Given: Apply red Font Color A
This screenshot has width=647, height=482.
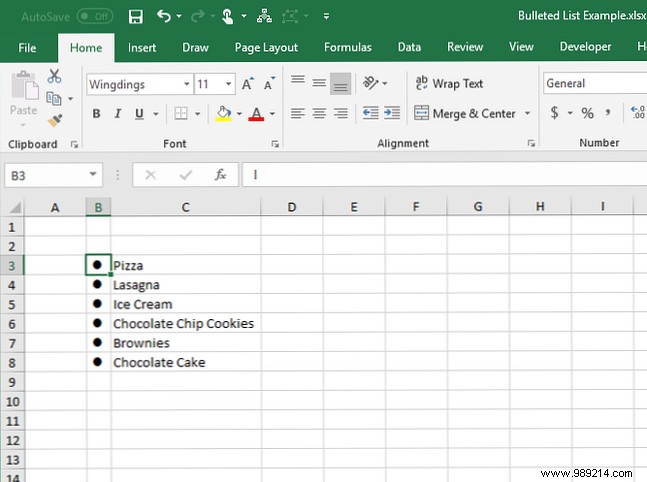Looking at the screenshot, I should click(x=256, y=113).
